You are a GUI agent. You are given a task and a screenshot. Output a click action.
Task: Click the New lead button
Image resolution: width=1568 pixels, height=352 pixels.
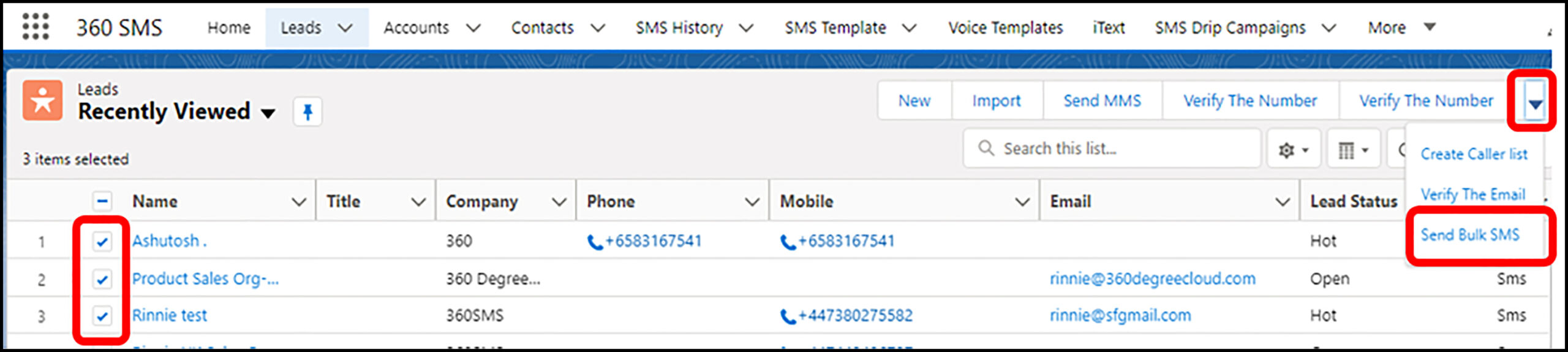pyautogui.click(x=914, y=100)
